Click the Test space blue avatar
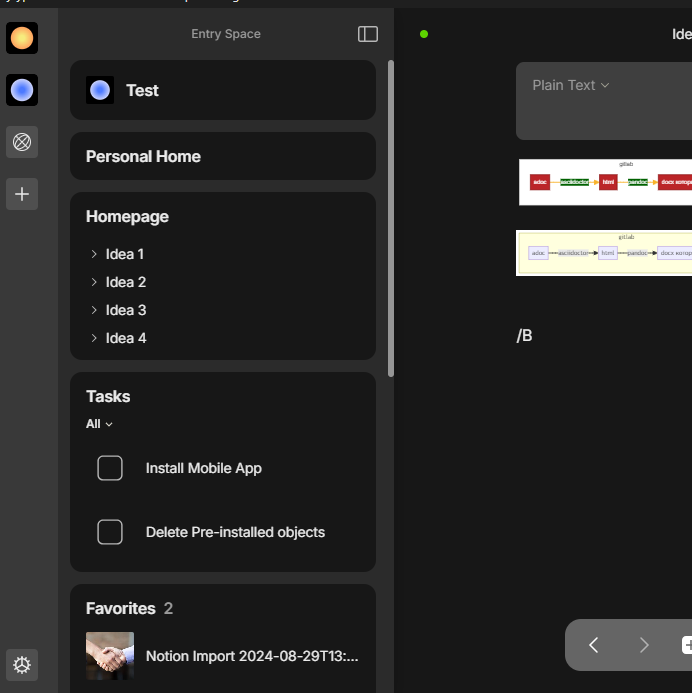 [100, 90]
